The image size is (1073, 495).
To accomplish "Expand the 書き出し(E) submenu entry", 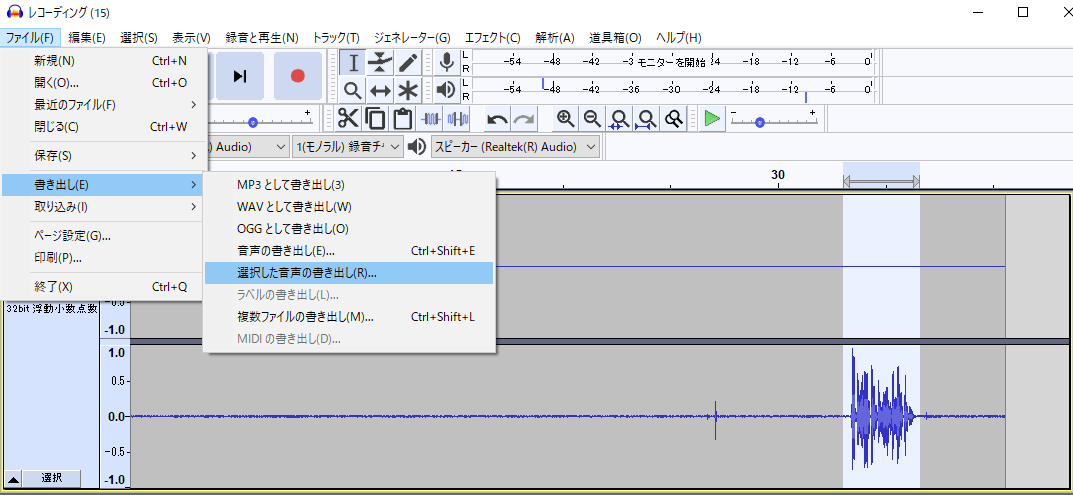I will (x=104, y=184).
